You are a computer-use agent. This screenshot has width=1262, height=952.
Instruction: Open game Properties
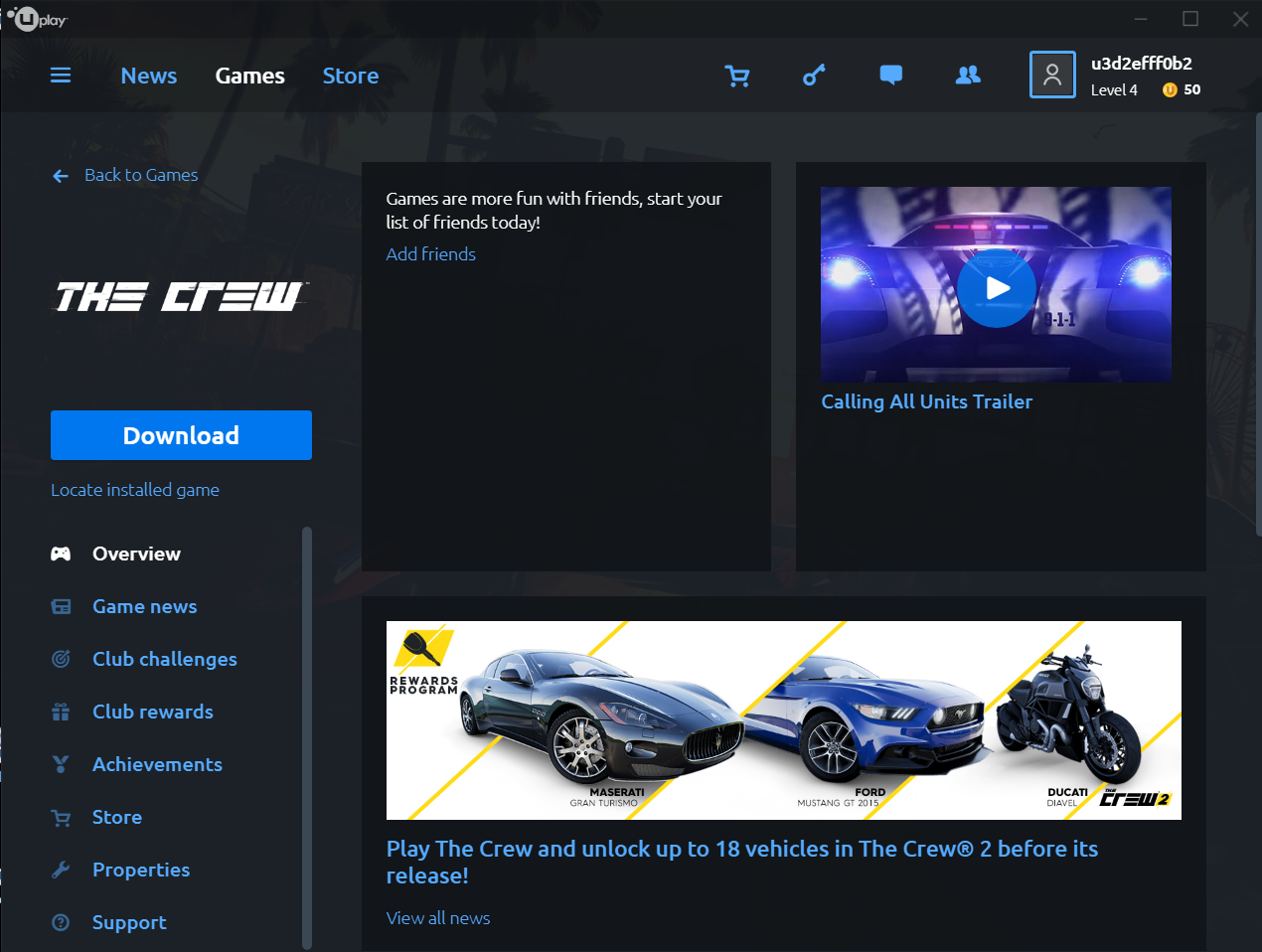point(141,870)
